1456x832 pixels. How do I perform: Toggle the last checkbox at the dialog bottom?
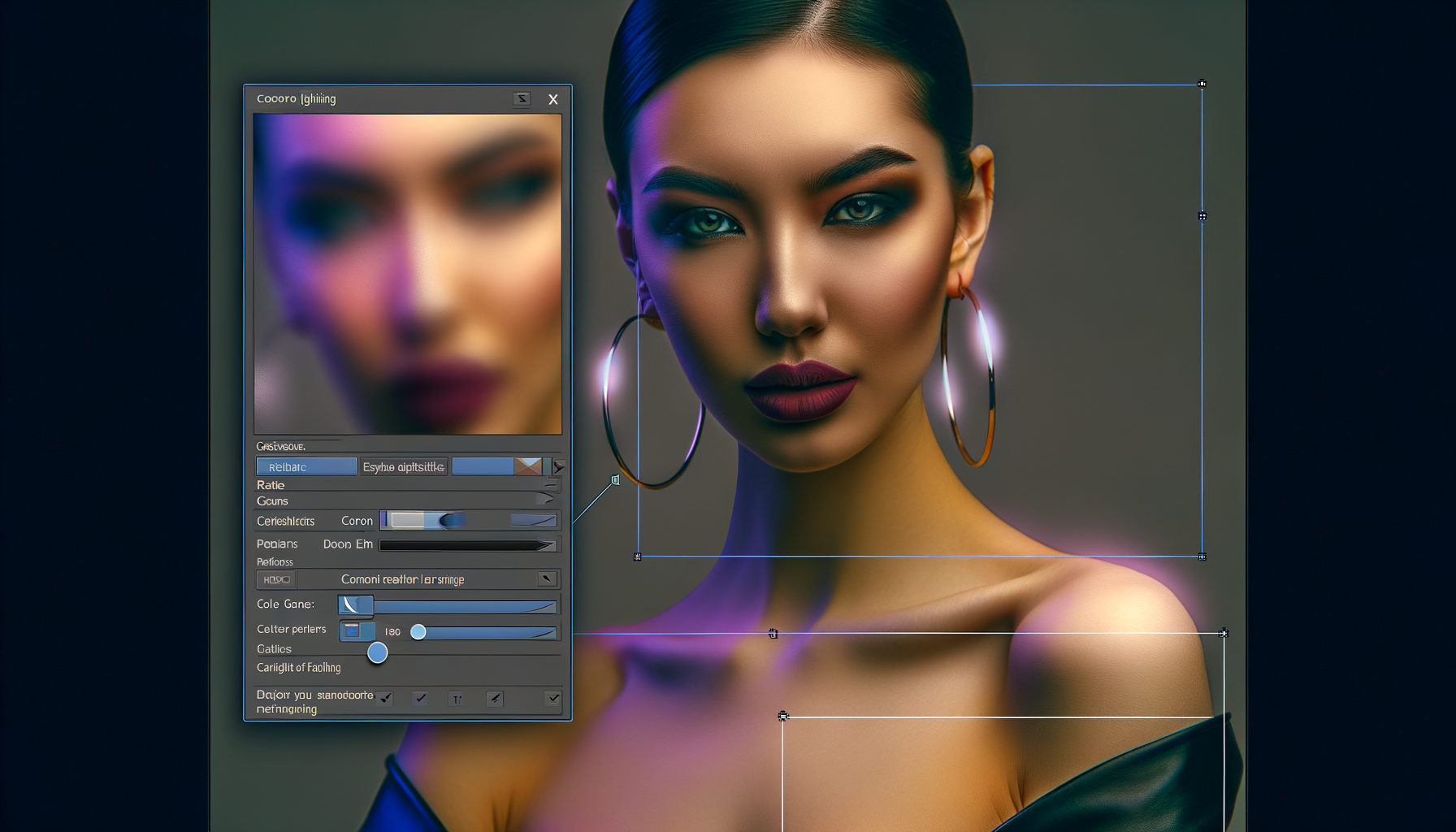click(x=552, y=697)
